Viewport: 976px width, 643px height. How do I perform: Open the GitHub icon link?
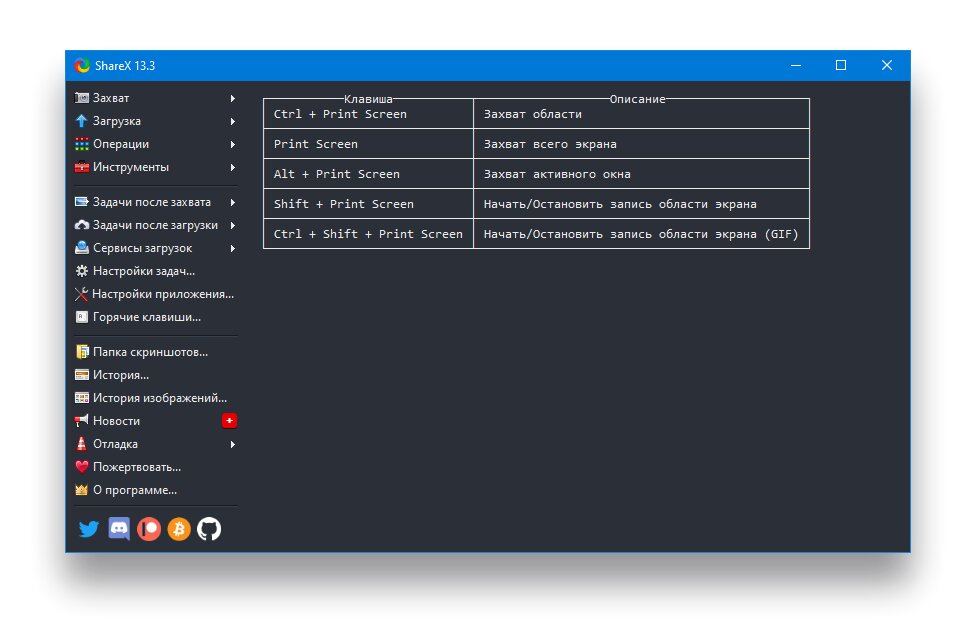coord(209,530)
